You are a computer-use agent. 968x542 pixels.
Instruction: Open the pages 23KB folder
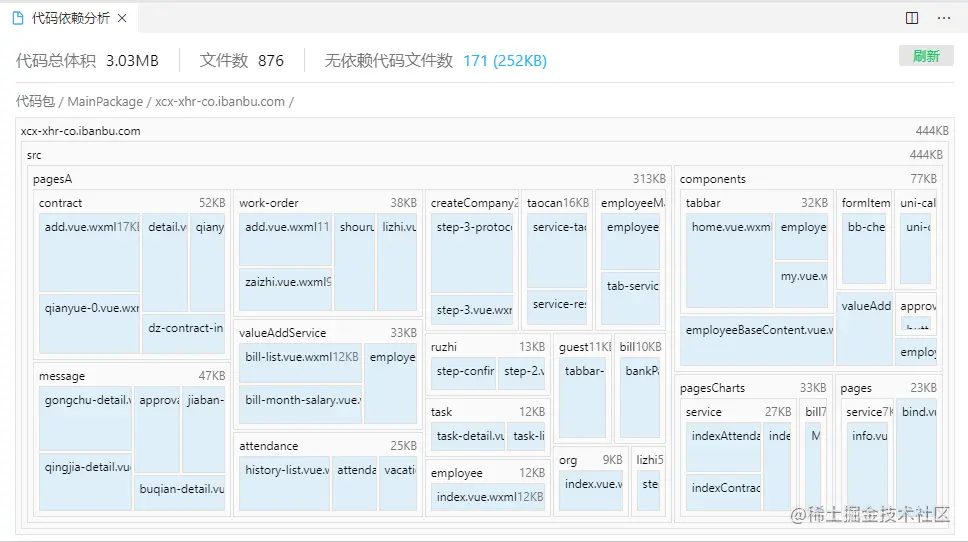[888, 388]
